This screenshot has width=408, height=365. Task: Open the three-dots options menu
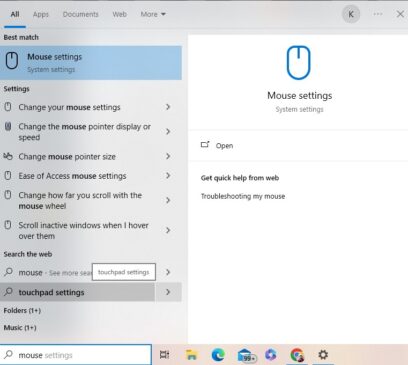(x=378, y=14)
